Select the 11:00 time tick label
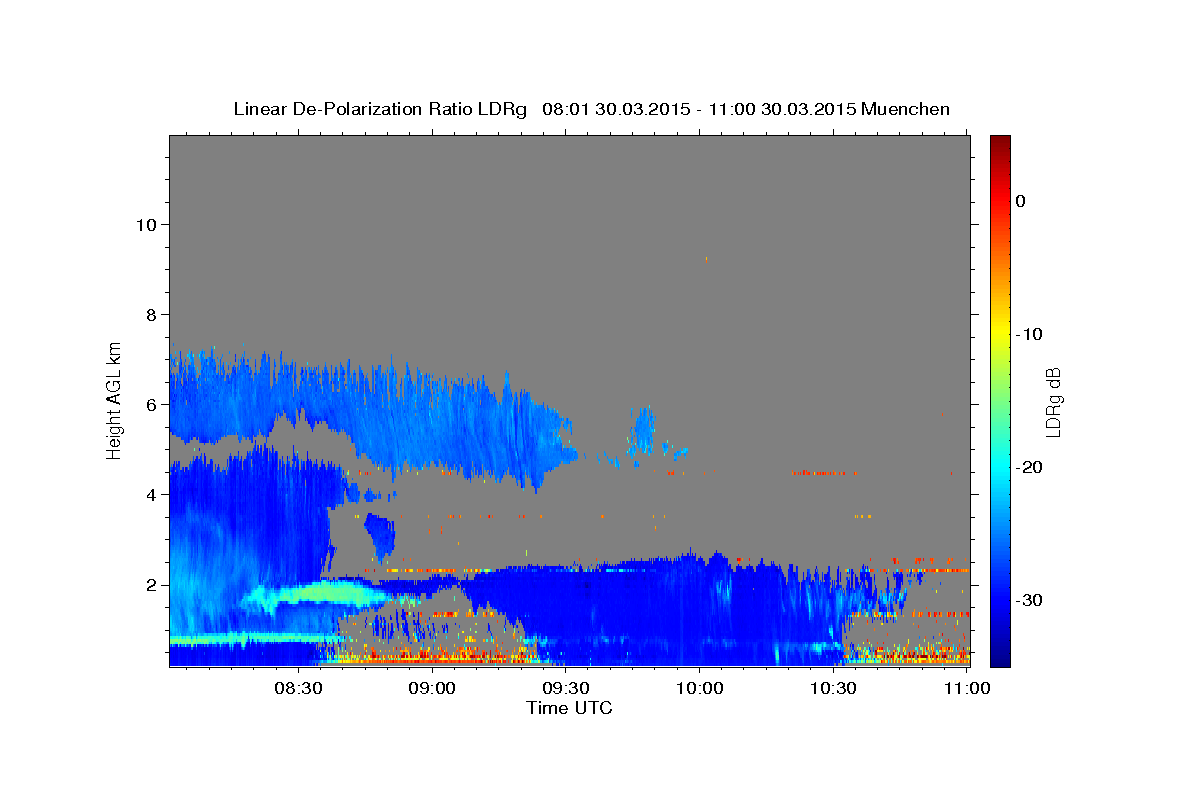This screenshot has height=800, width=1200. coord(965,688)
